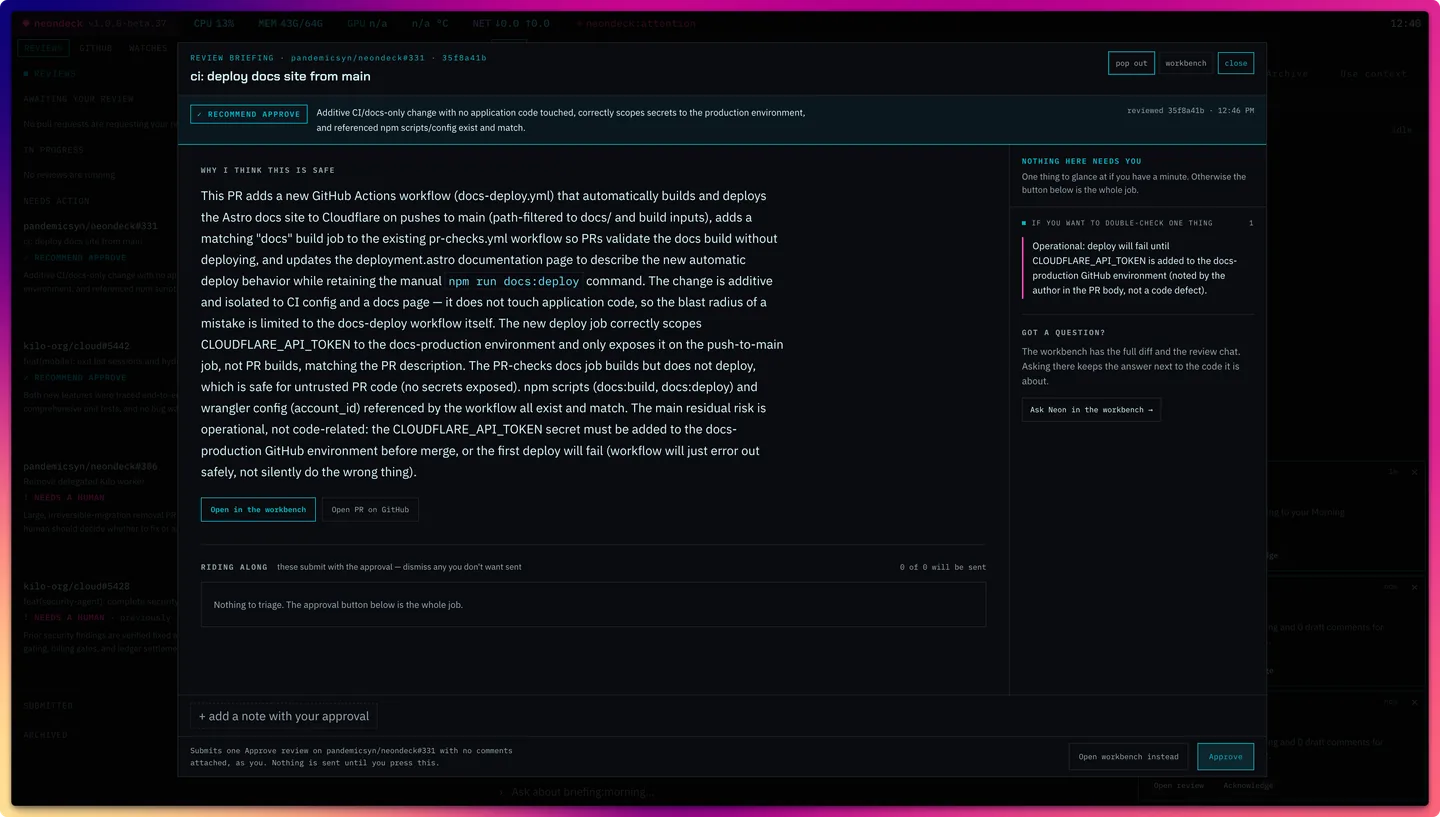Open the workbench from the header

click(x=1185, y=63)
